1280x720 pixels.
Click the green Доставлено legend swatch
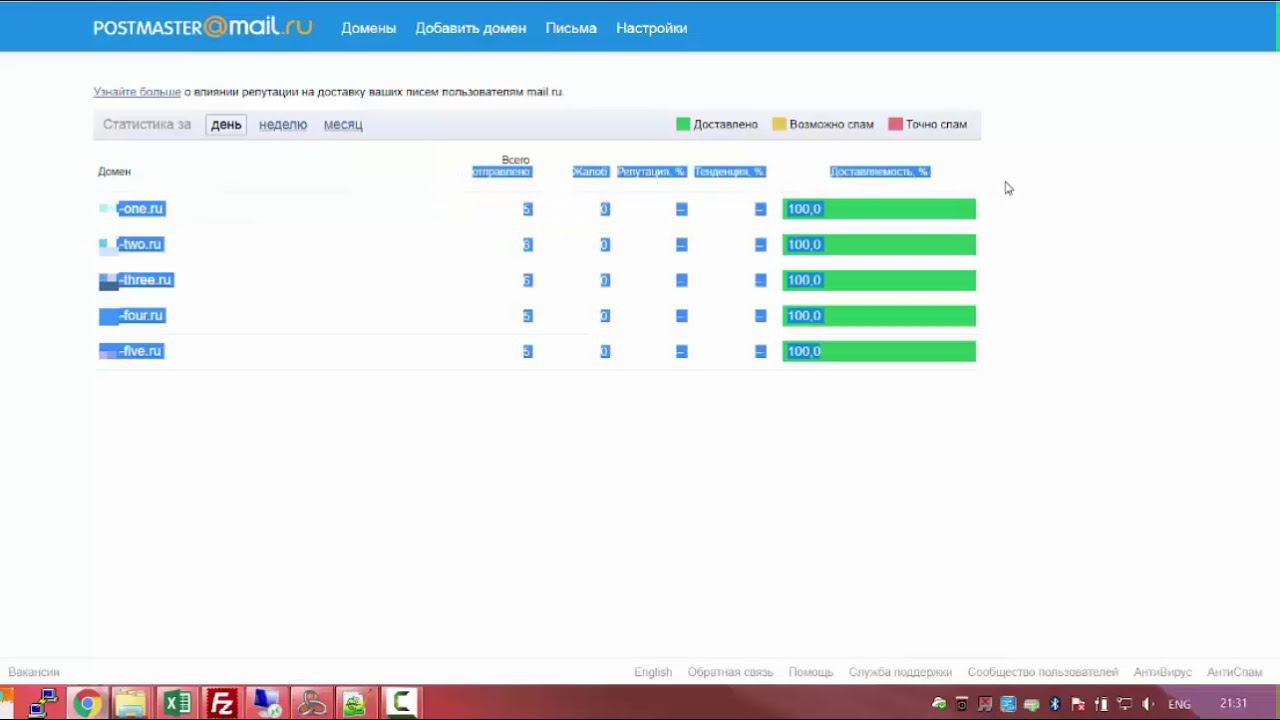(683, 125)
